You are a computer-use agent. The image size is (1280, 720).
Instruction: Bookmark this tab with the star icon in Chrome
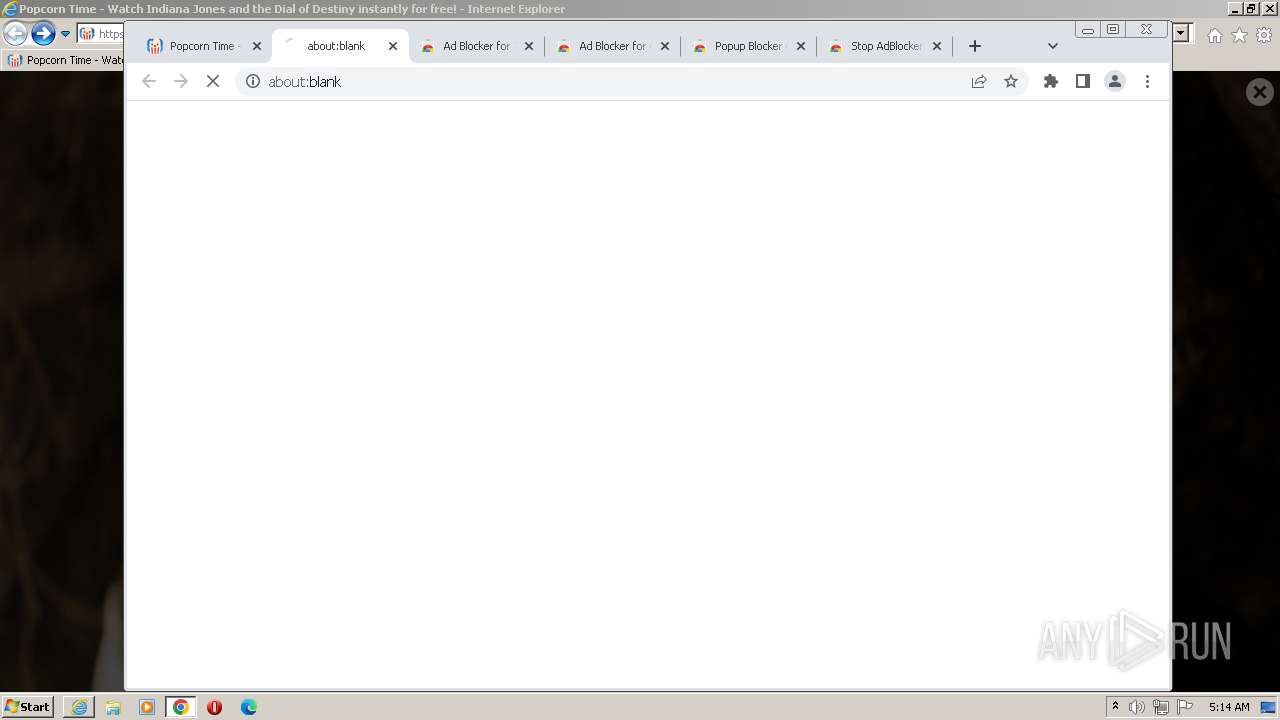1011,81
